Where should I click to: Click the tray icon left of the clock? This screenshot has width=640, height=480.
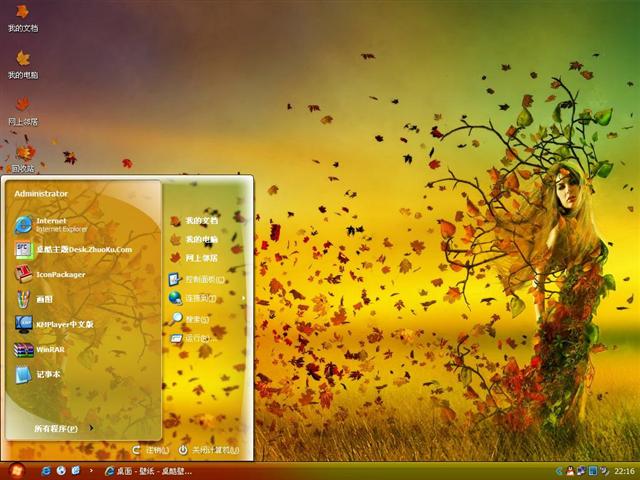coord(604,471)
